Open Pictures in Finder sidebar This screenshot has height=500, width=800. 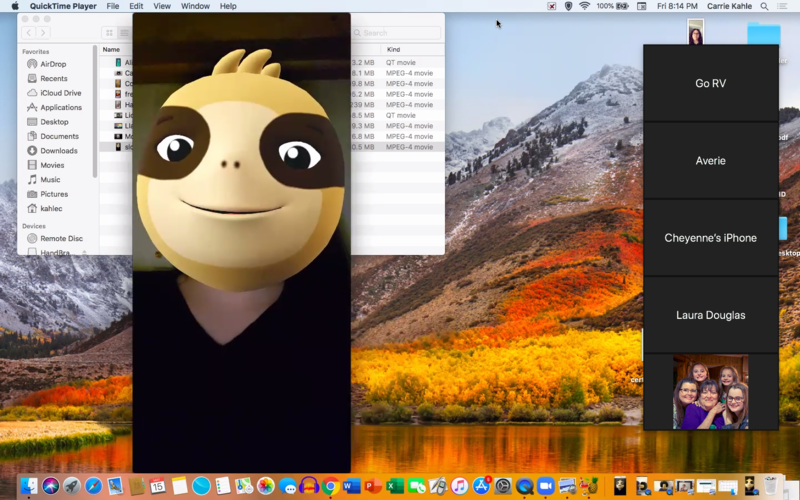(54, 194)
